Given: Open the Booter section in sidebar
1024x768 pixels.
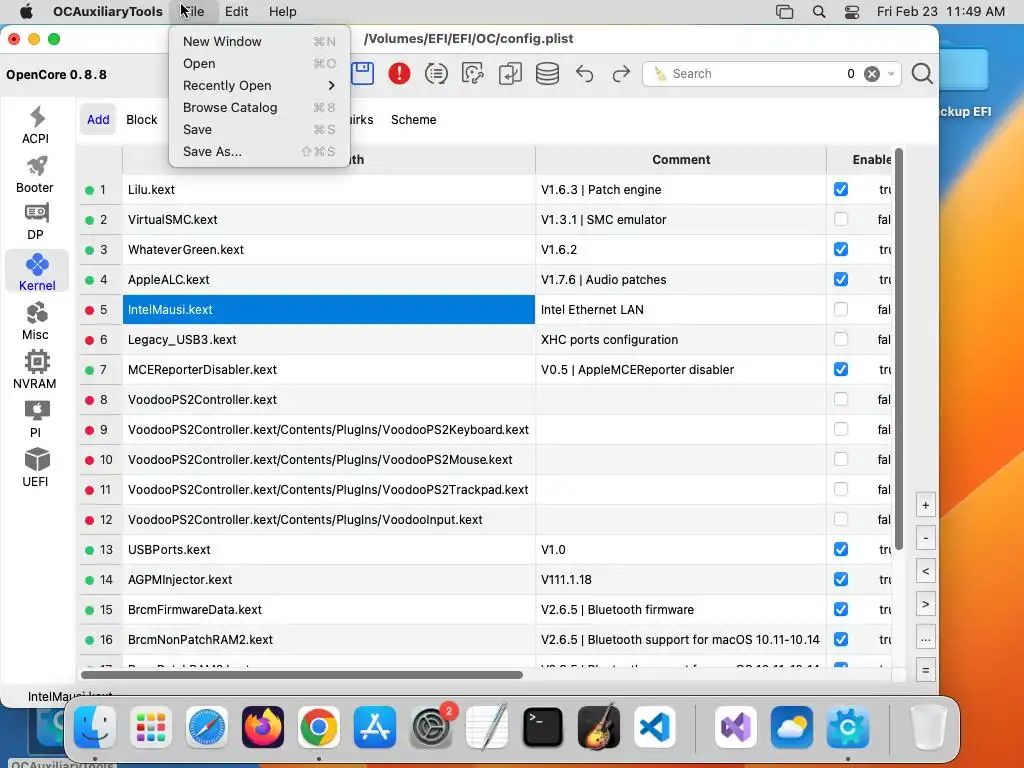Looking at the screenshot, I should click(36, 174).
